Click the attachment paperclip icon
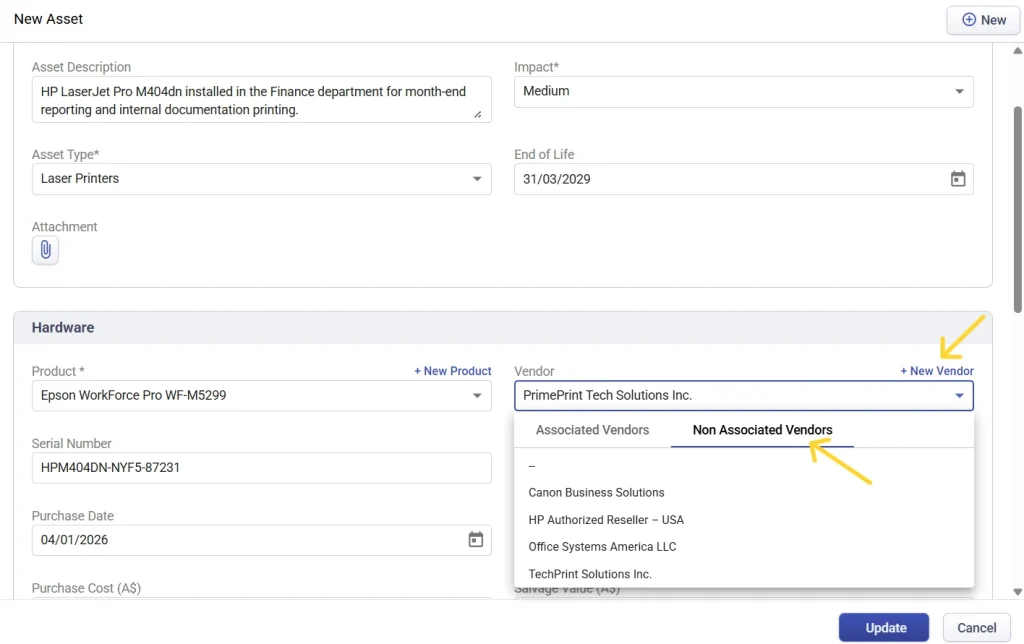Image resolution: width=1024 pixels, height=644 pixels. 45,250
